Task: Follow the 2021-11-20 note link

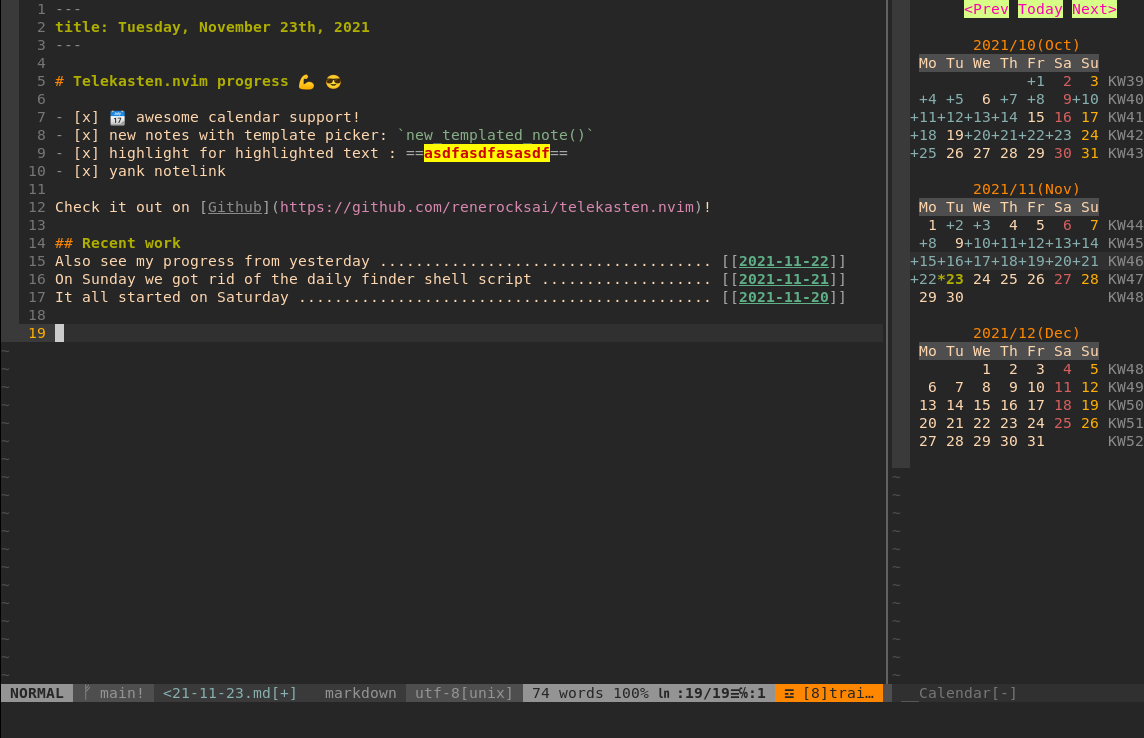Action: pyautogui.click(x=784, y=297)
